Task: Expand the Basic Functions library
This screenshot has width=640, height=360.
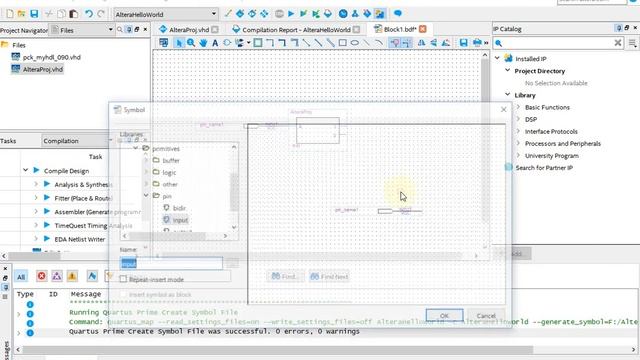Action: [518, 107]
